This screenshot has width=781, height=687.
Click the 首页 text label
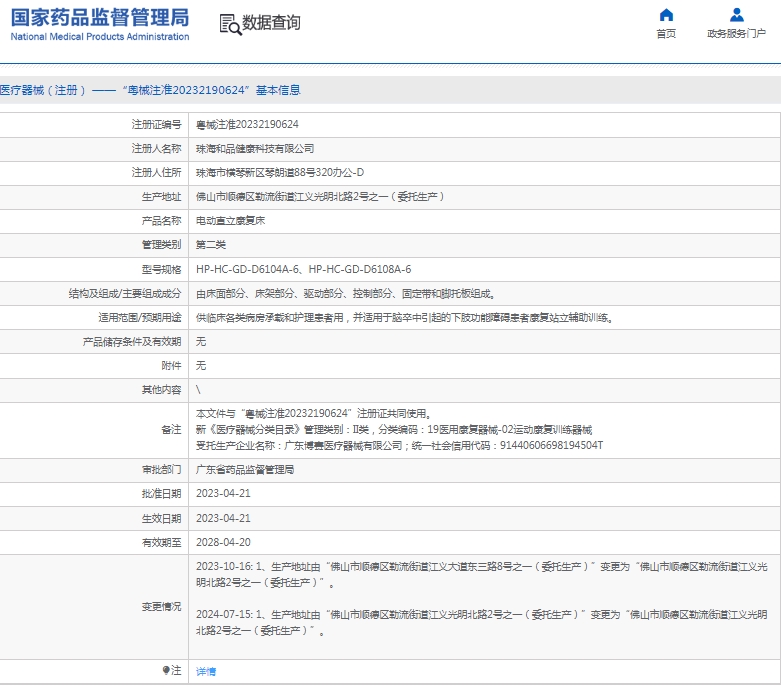666,33
